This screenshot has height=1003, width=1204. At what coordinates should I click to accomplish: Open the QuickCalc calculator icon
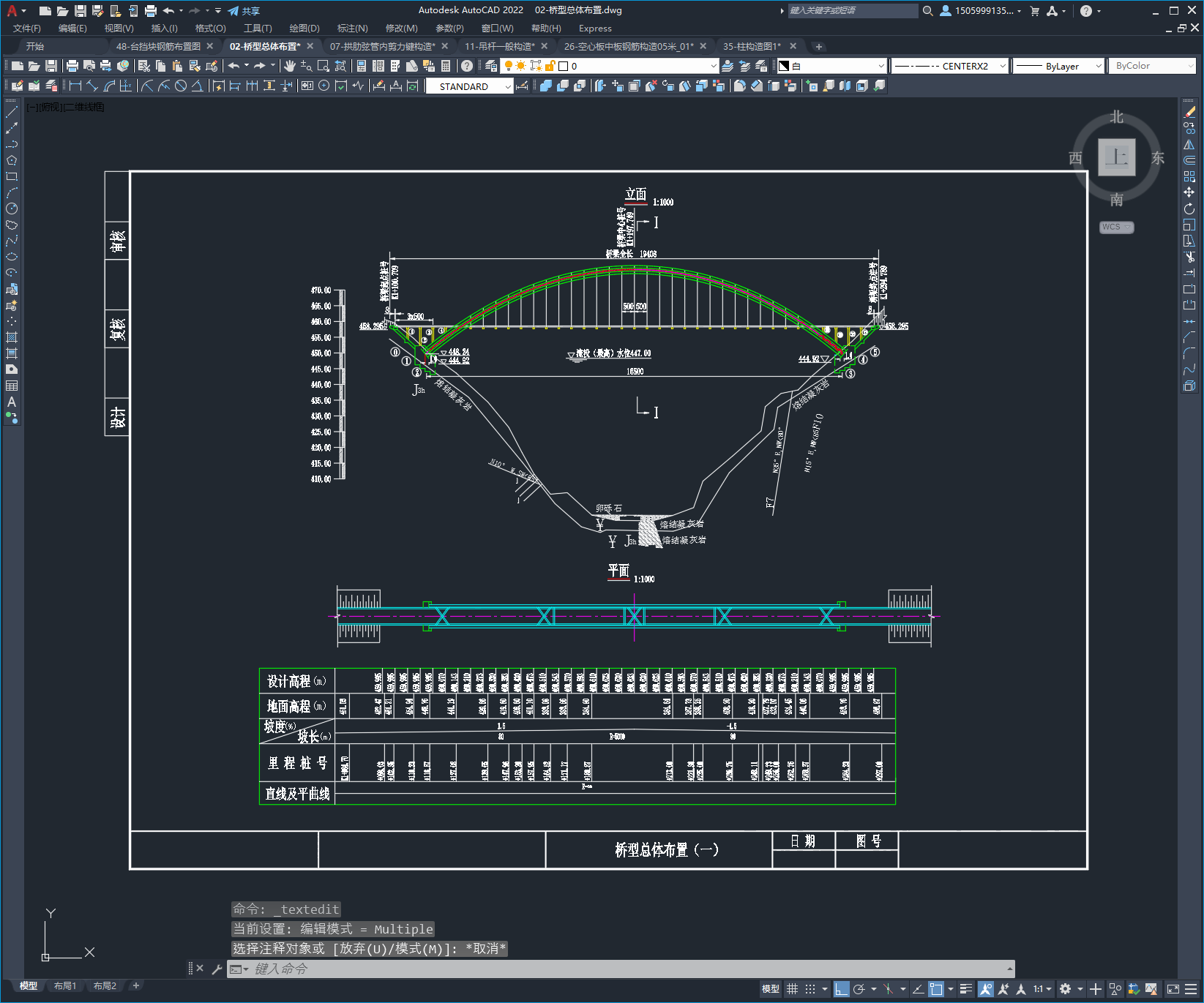tap(446, 66)
